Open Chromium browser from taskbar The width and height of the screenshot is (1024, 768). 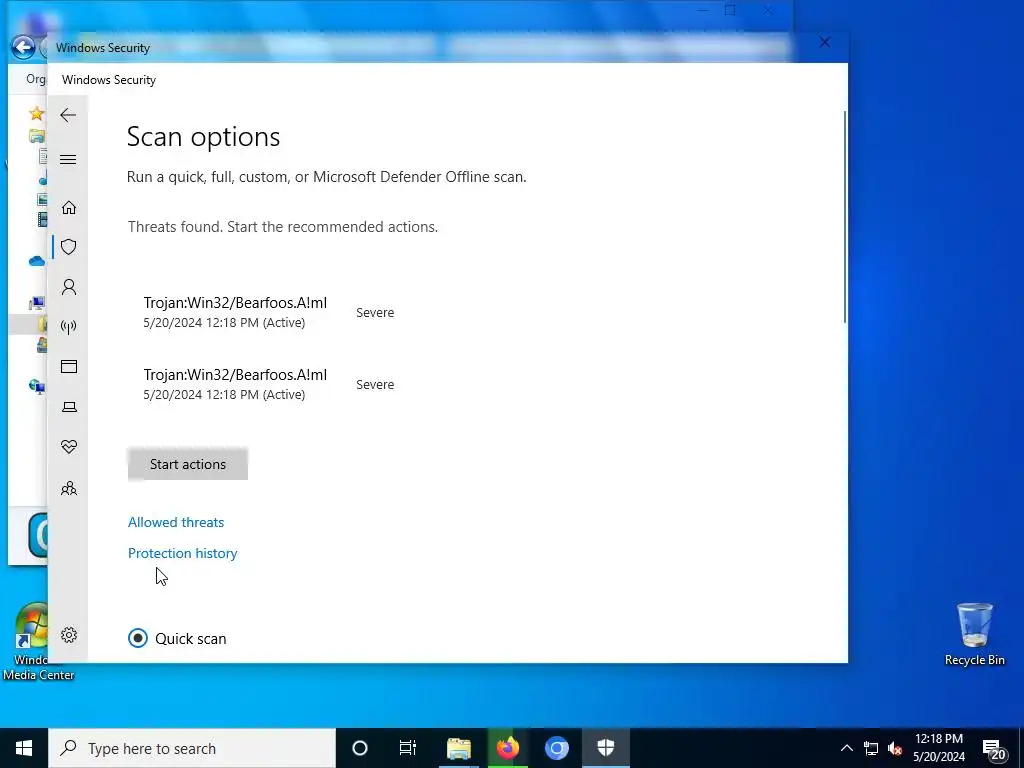point(556,748)
